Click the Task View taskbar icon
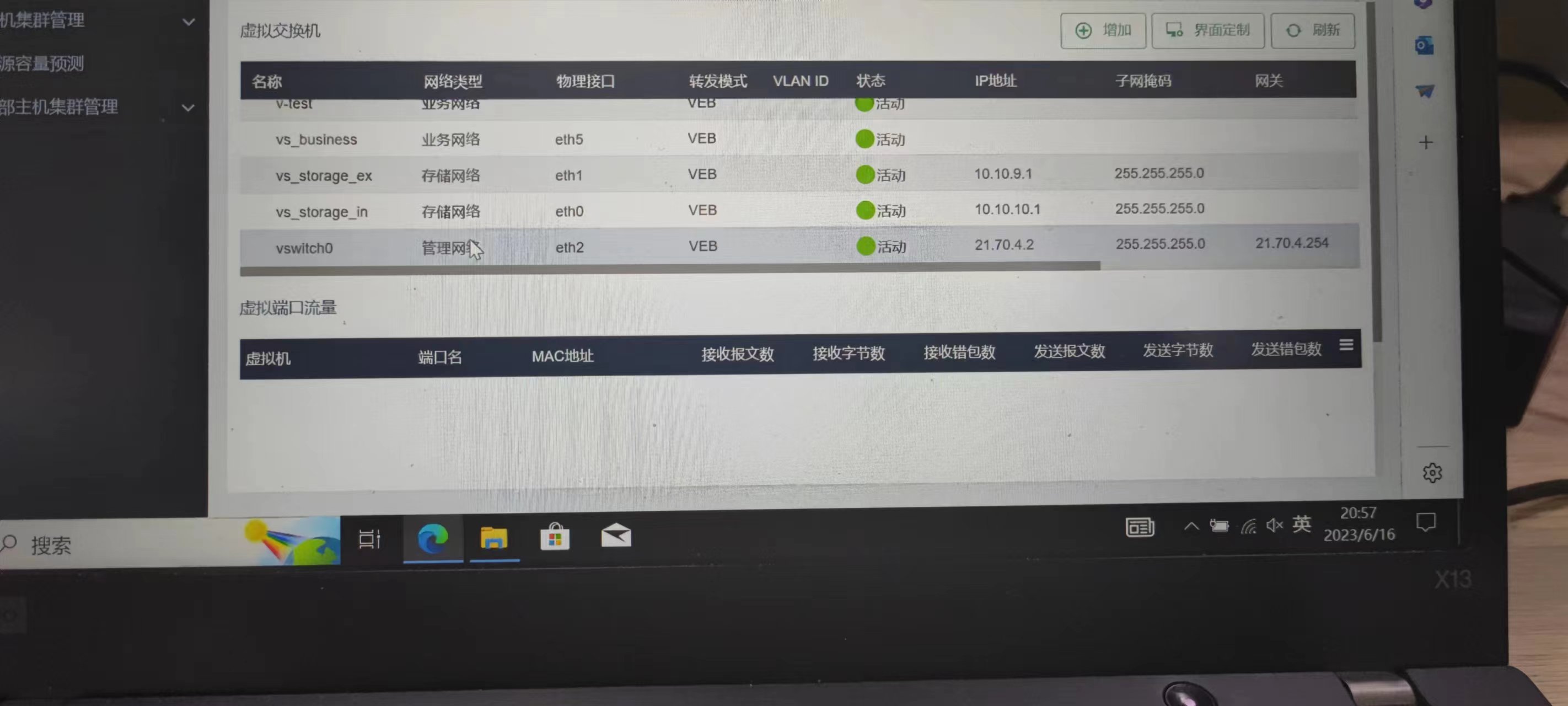The image size is (1568, 706). pyautogui.click(x=369, y=538)
